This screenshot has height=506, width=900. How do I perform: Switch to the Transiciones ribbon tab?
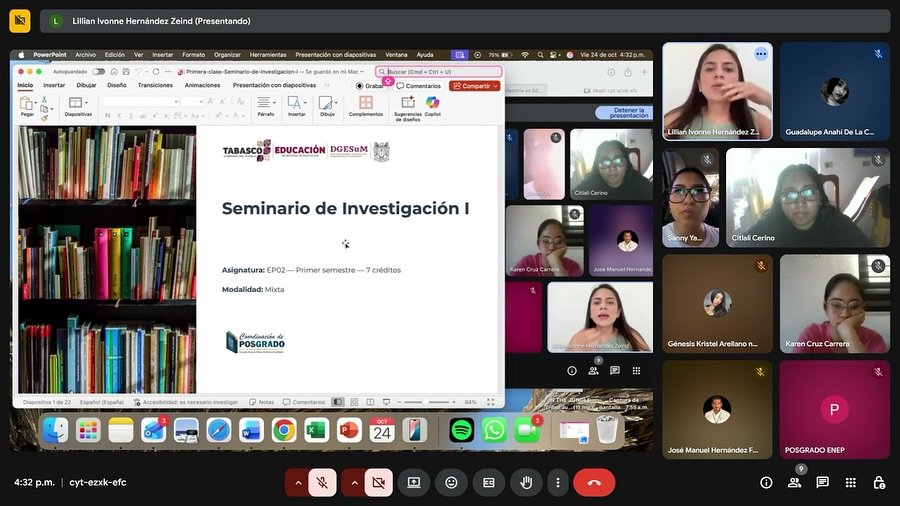[x=155, y=86]
